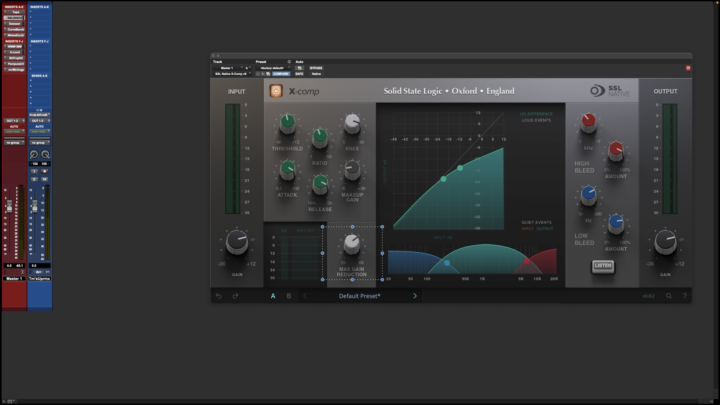Click the X-comp orange power icon
720x405 pixels.
click(276, 91)
